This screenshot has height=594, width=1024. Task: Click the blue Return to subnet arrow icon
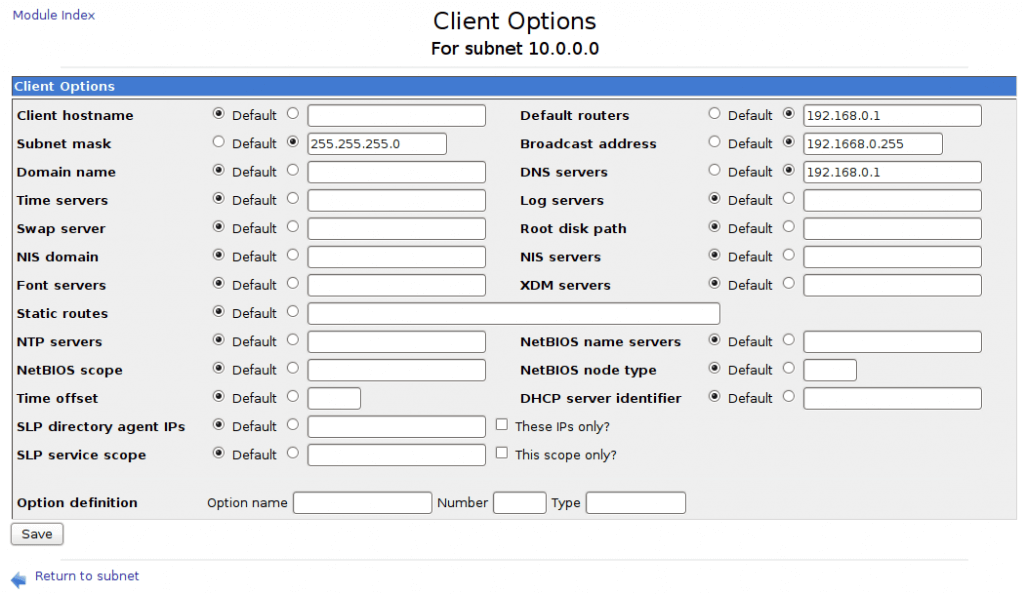19,578
